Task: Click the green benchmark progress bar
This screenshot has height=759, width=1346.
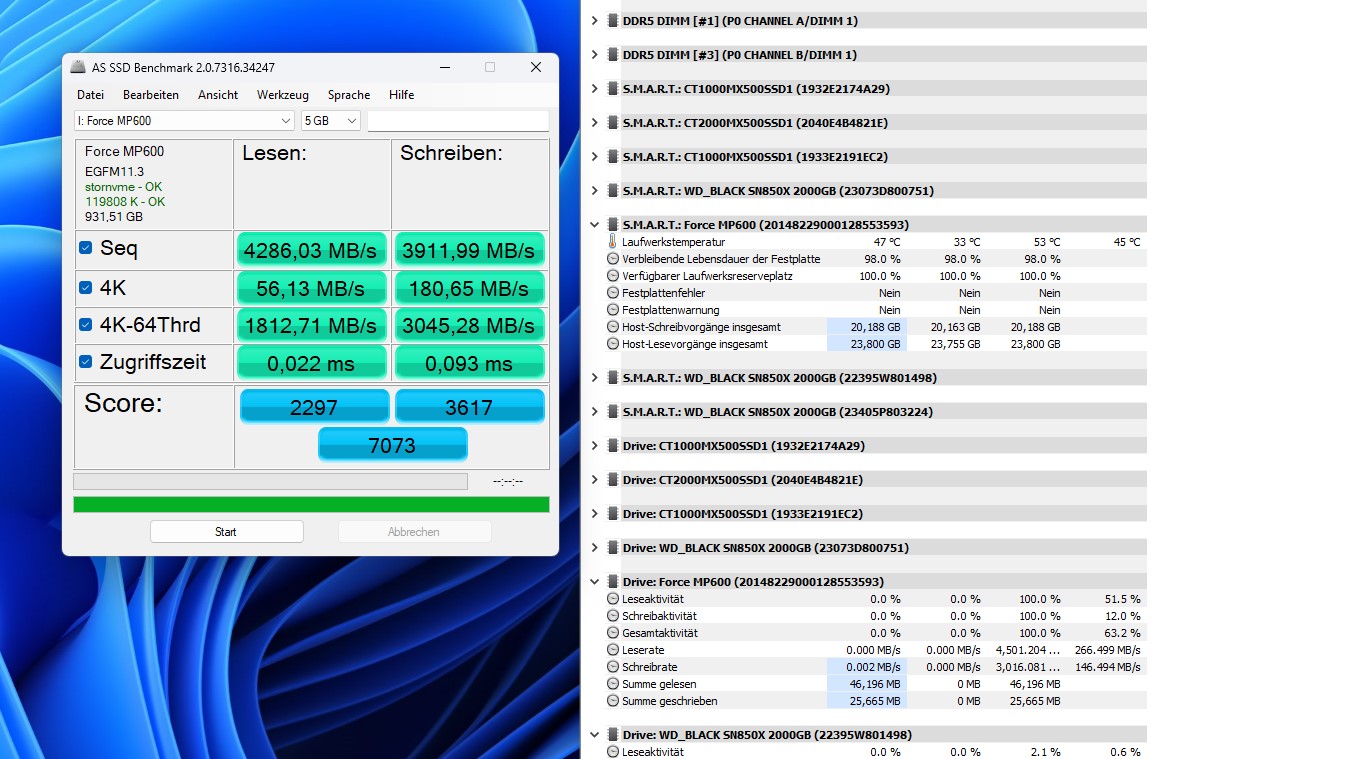Action: [311, 504]
